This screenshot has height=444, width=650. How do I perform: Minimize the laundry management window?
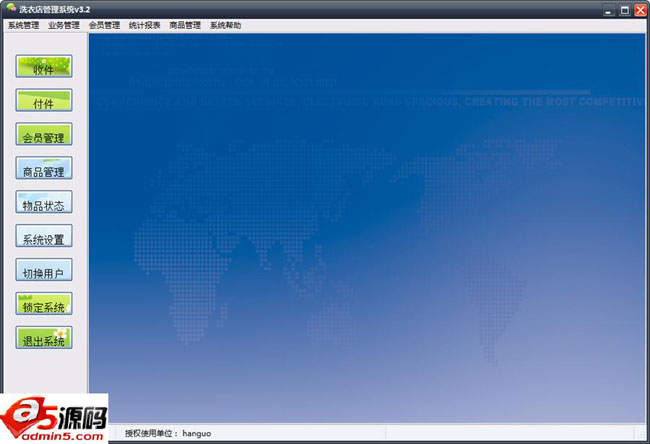pyautogui.click(x=609, y=10)
